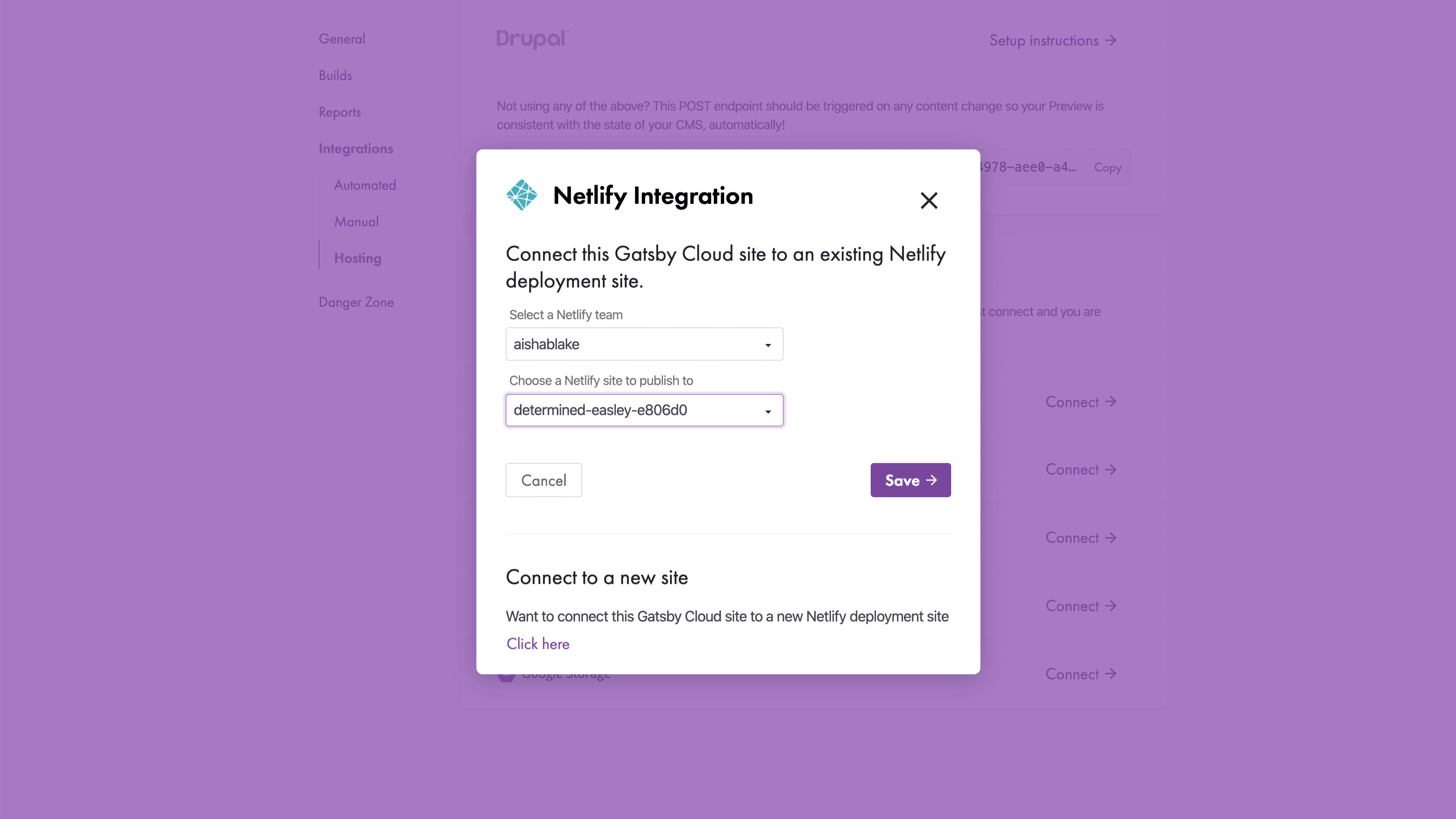This screenshot has height=819, width=1456.
Task: Click the Google Storage Connect link
Action: [1080, 674]
